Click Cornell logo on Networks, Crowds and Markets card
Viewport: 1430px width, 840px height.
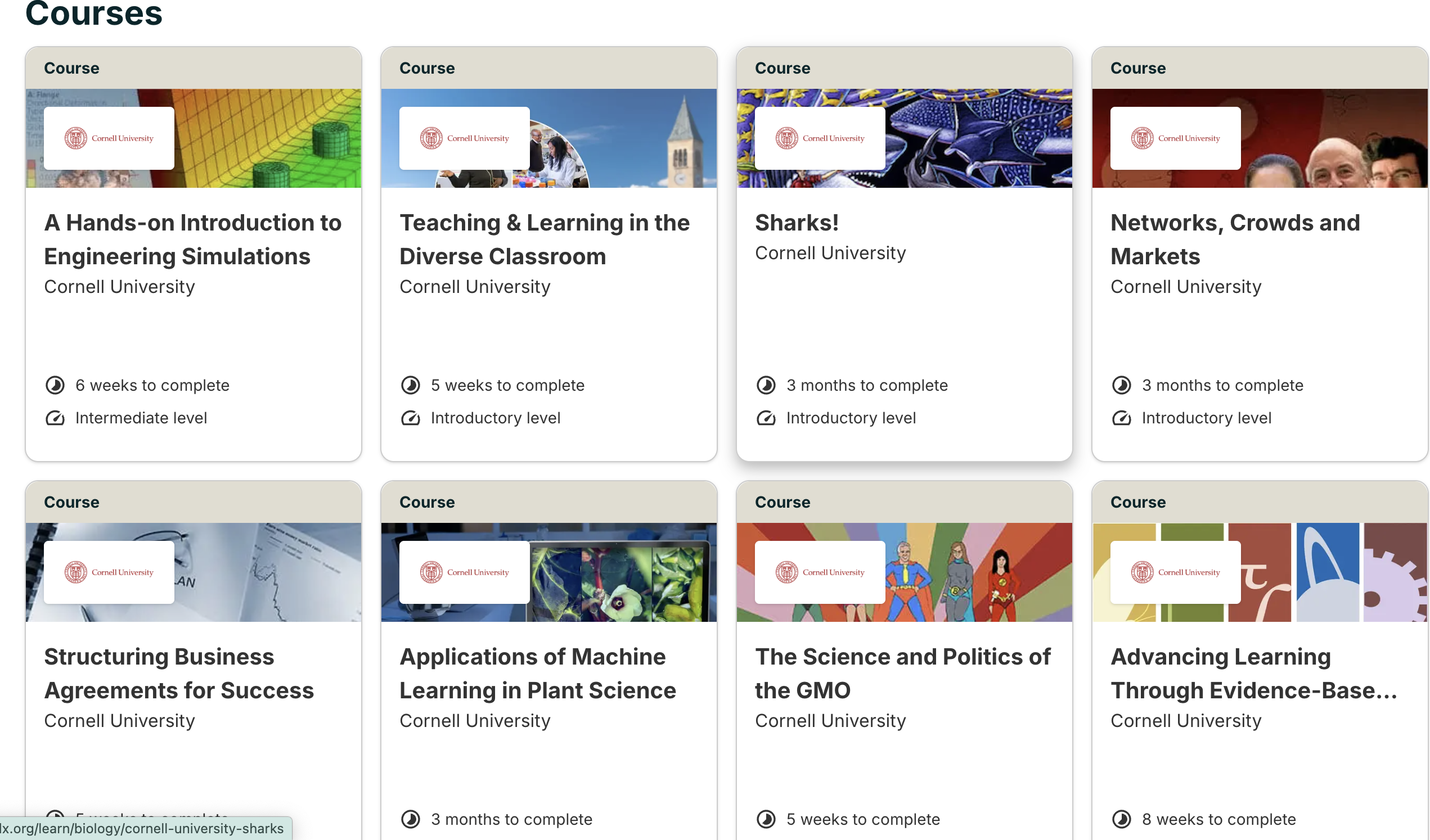tap(1175, 138)
